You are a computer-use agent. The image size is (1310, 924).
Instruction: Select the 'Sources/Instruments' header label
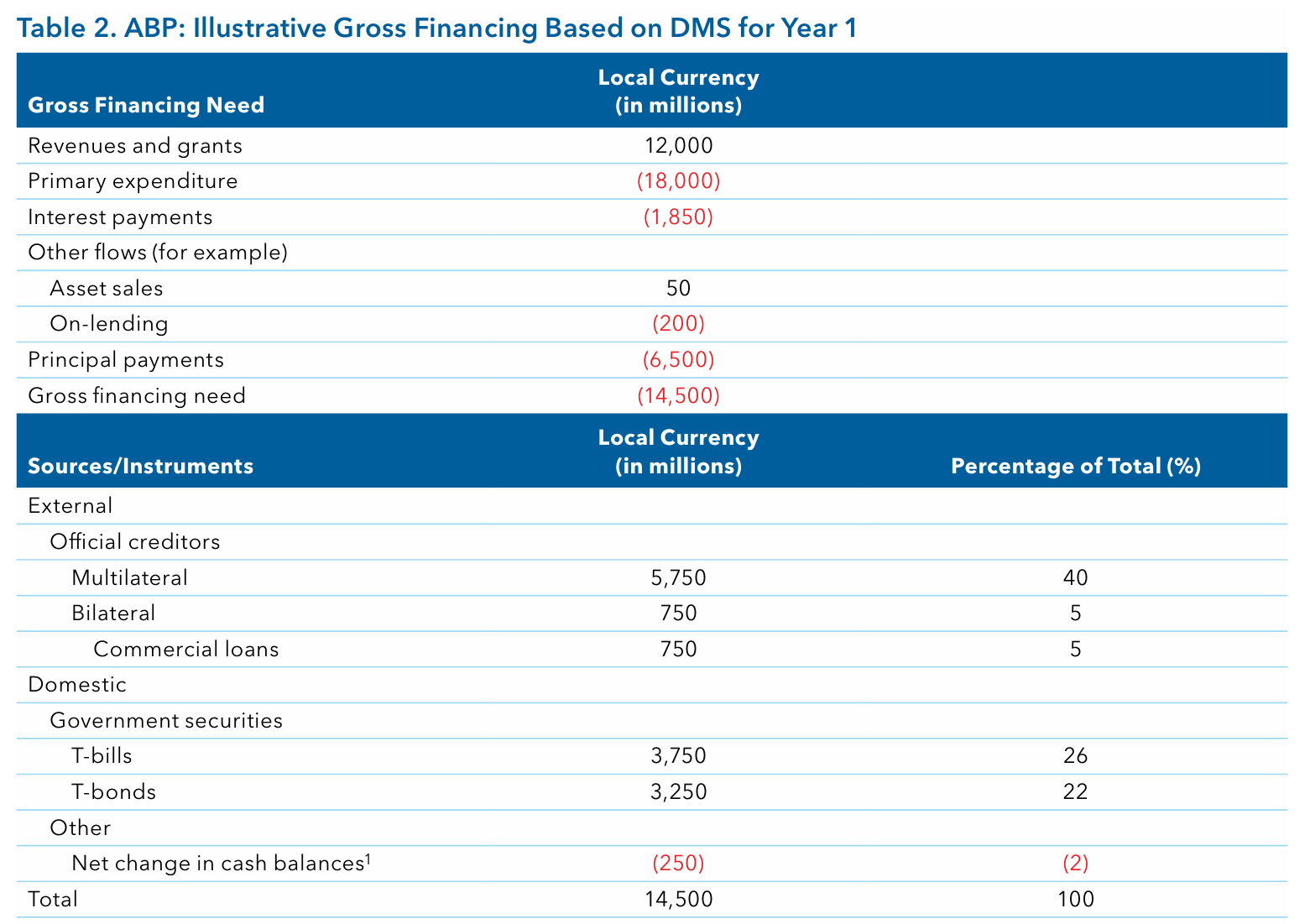(x=140, y=466)
